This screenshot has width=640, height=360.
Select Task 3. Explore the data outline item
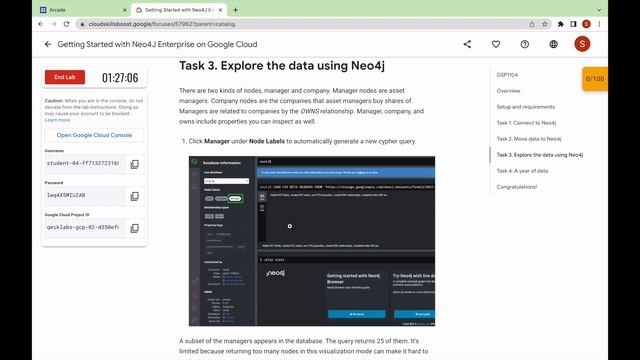[540, 155]
